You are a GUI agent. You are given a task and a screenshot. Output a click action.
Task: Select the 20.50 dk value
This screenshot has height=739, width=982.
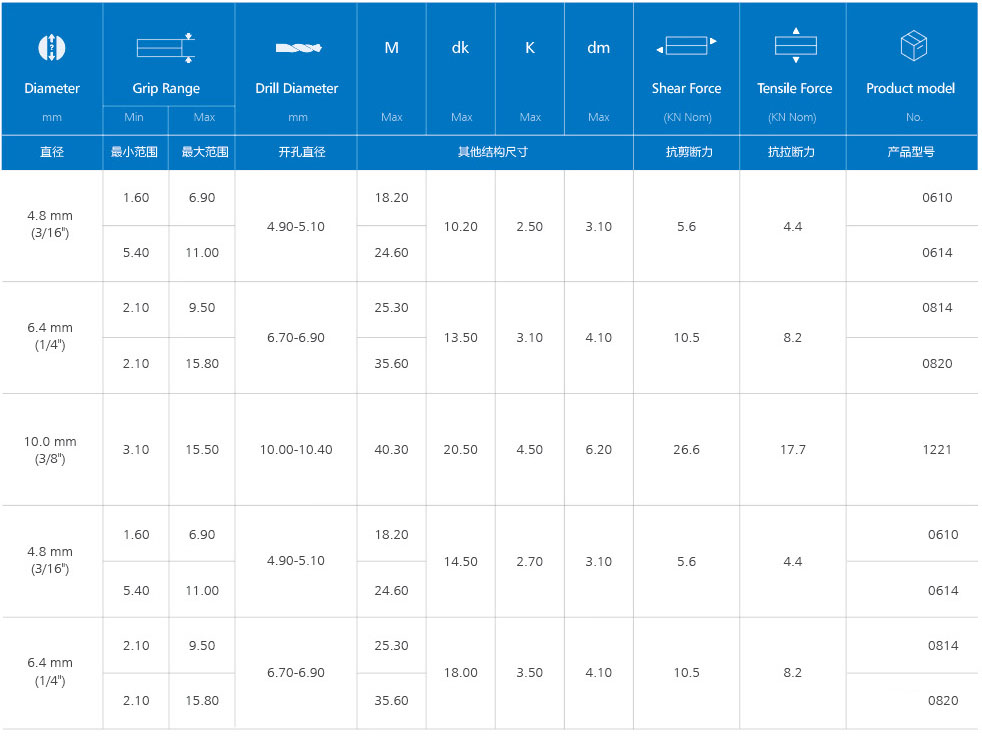click(x=461, y=450)
